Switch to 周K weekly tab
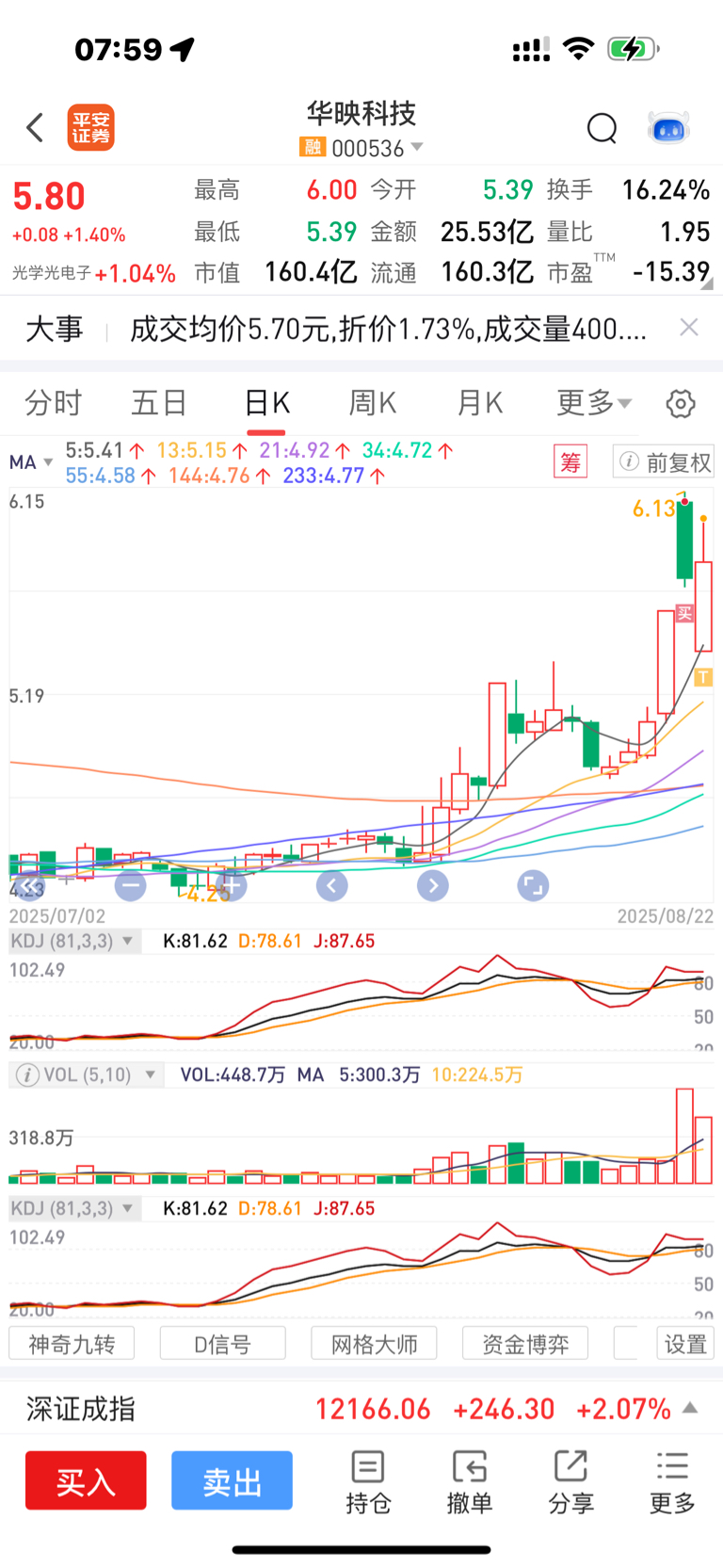Viewport: 723px width, 1568px height. pos(373,403)
